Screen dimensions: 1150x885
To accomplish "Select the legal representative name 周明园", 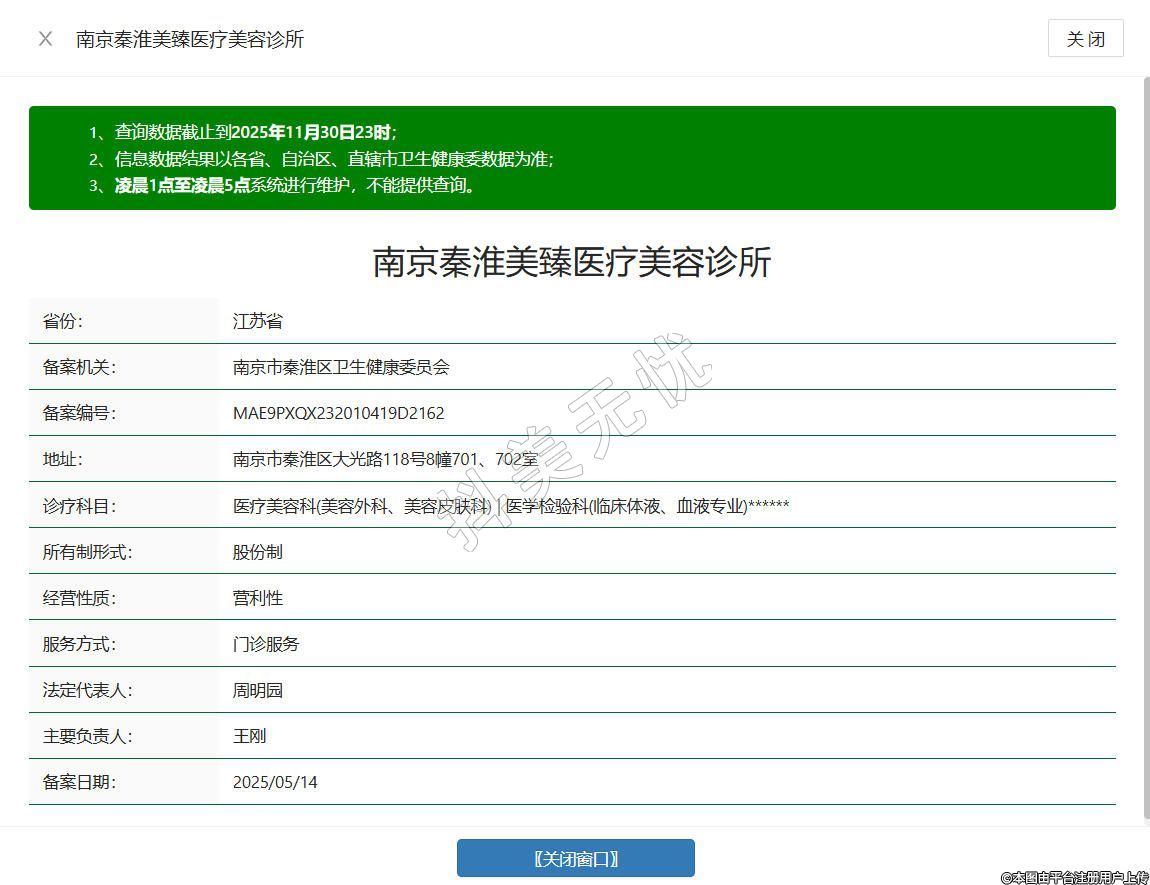I will point(258,690).
